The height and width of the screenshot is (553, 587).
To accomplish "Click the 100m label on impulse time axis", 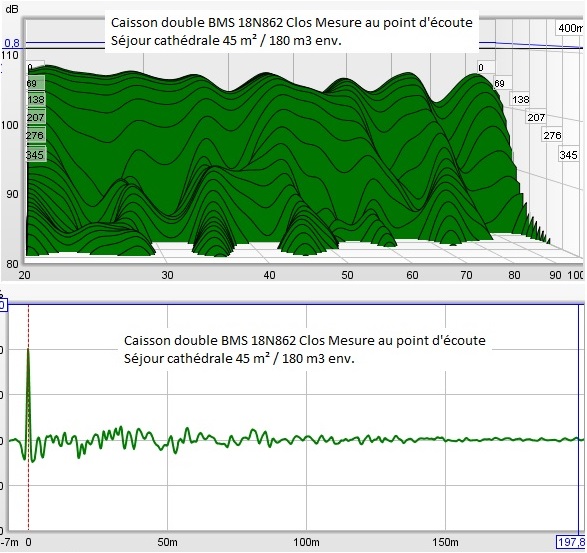I will click(x=306, y=542).
